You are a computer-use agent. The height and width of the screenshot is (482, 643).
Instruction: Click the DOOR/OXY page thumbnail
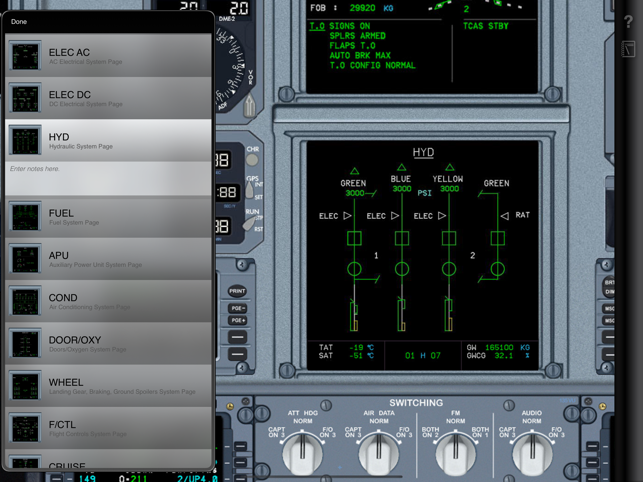[x=25, y=343]
